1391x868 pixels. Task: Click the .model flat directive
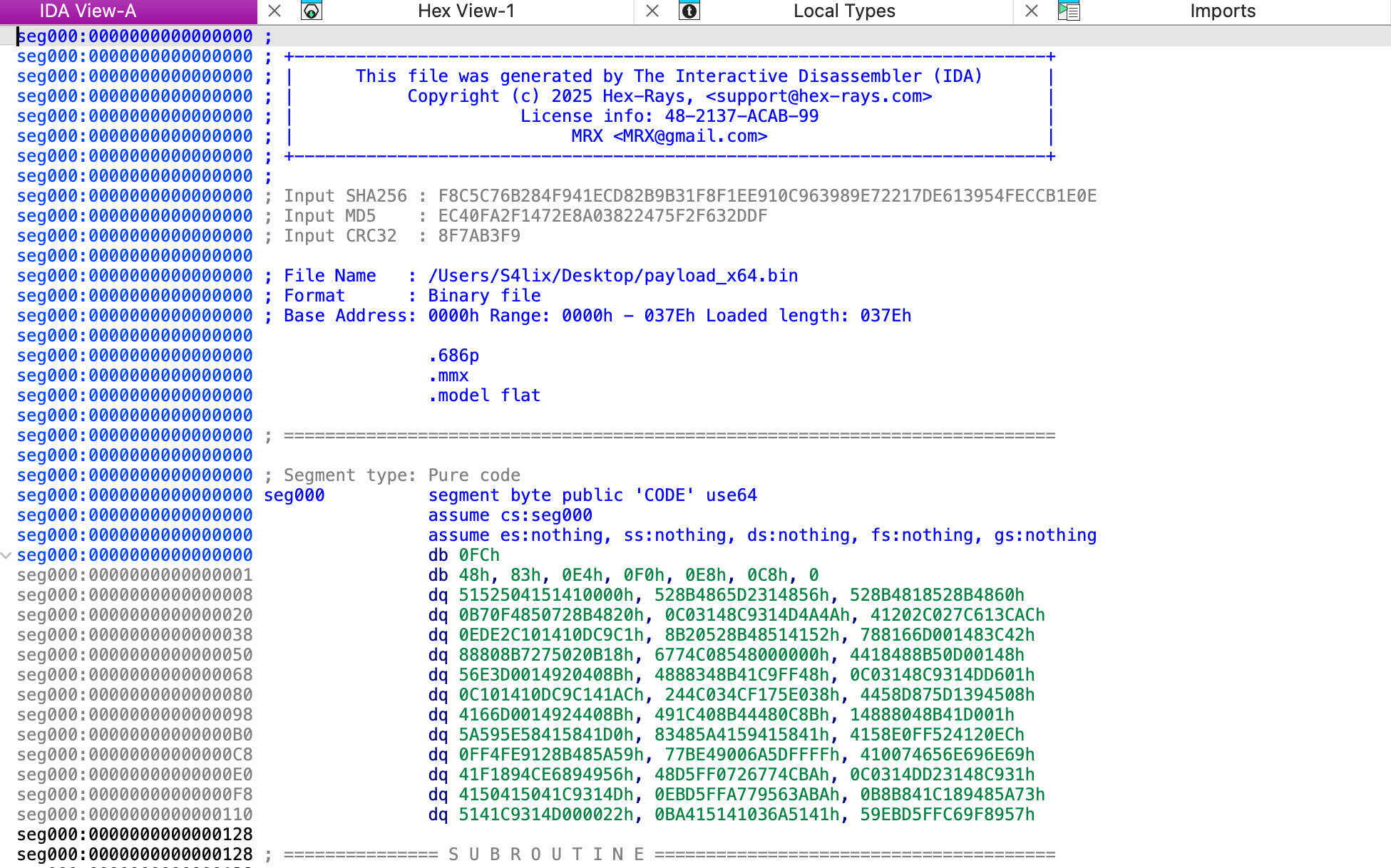click(484, 396)
